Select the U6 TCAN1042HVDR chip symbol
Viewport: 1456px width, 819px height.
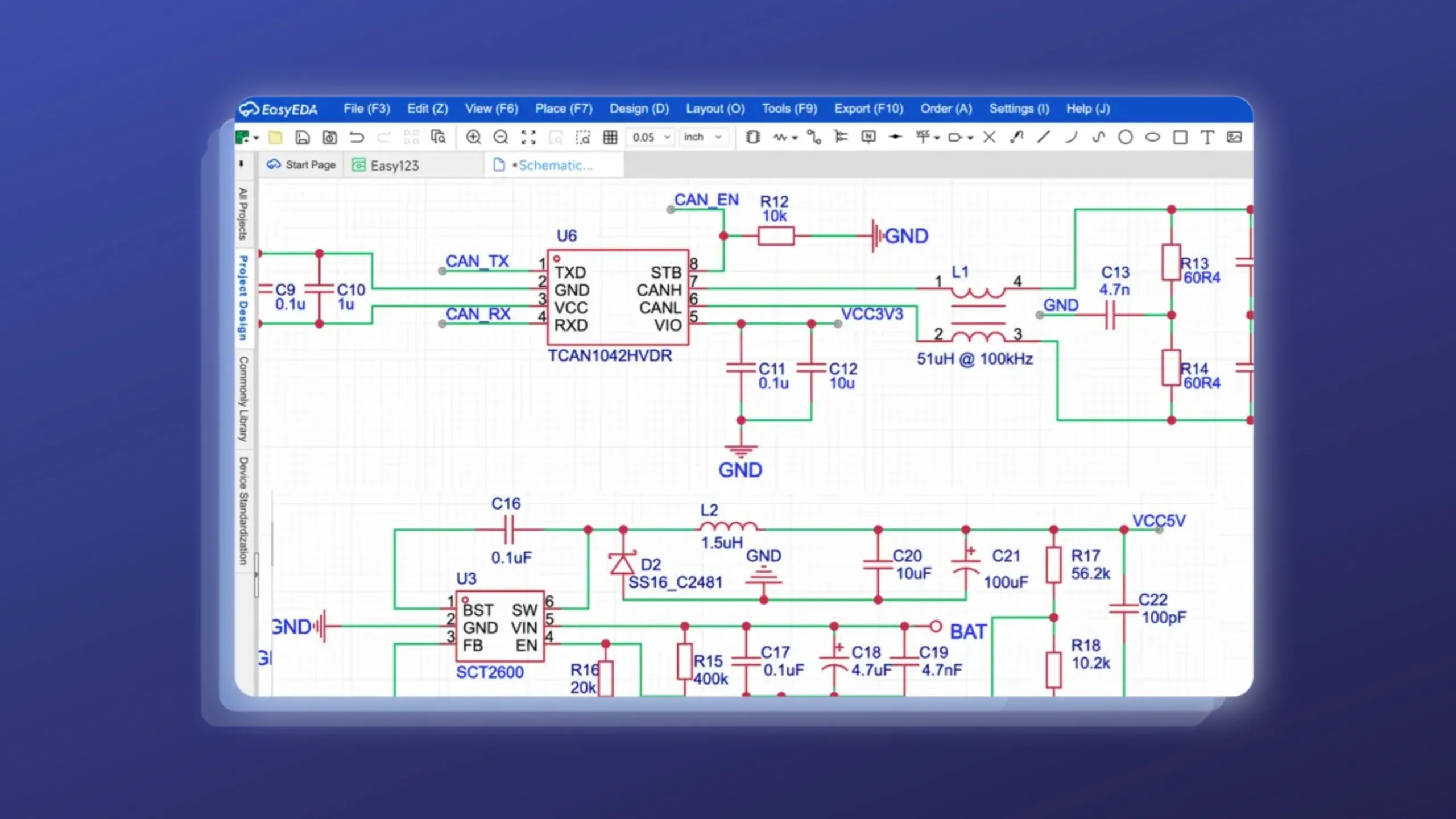click(x=618, y=297)
